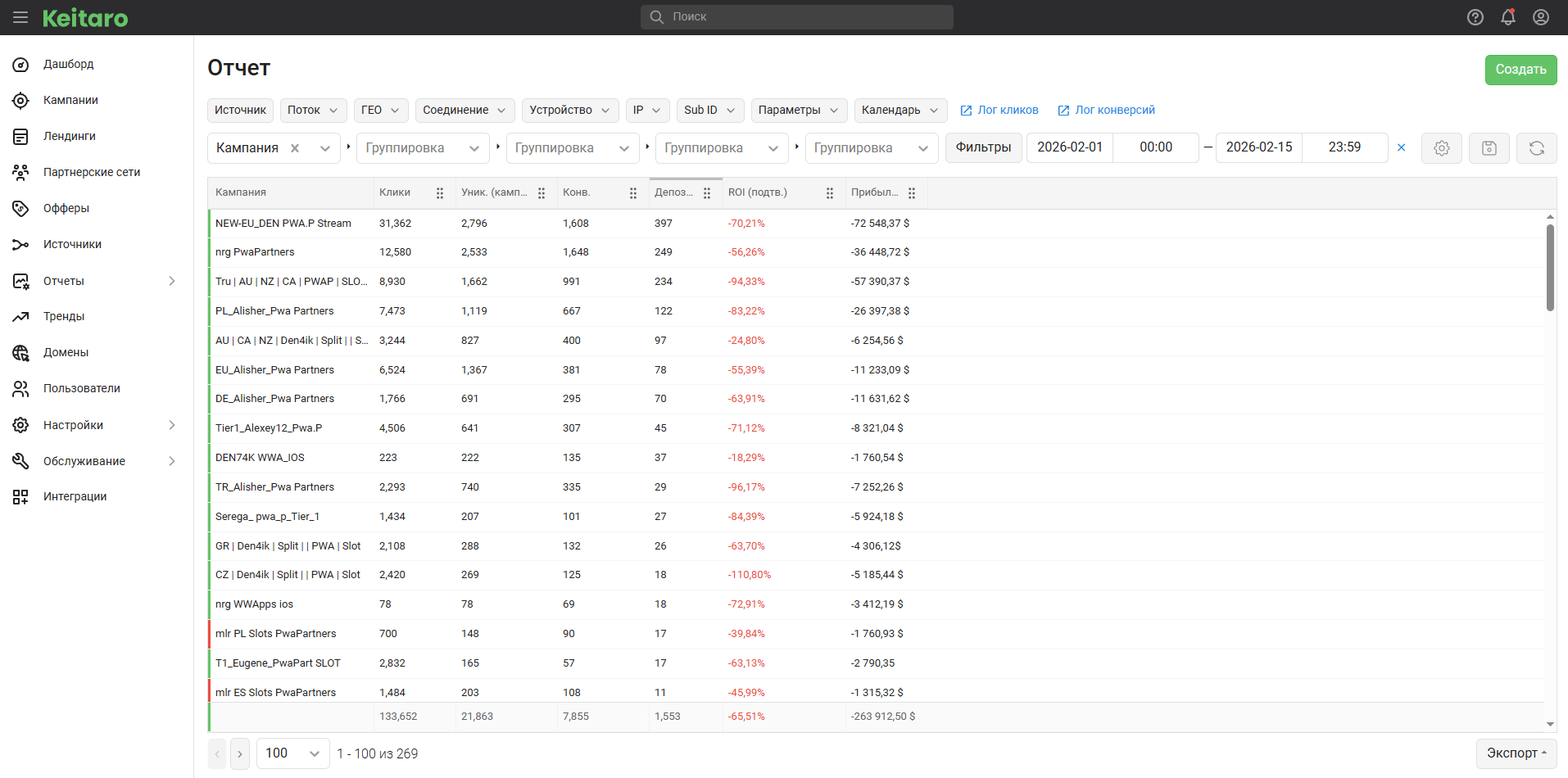Open the help question mark icon
This screenshot has width=1568, height=778.
pos(1475,17)
